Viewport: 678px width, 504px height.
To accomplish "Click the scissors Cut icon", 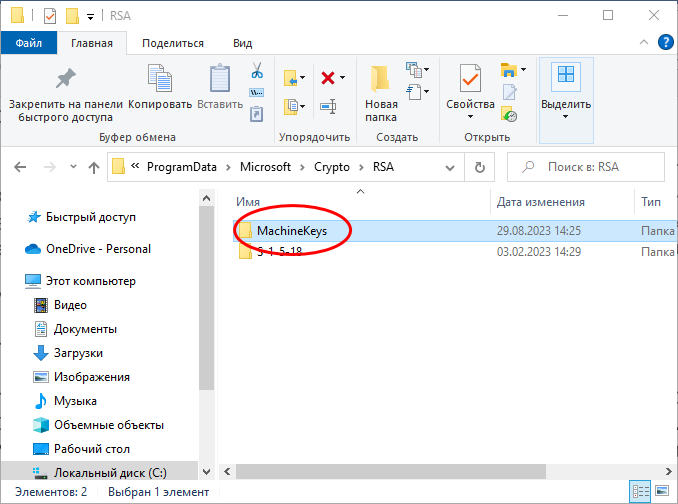I will click(x=257, y=70).
